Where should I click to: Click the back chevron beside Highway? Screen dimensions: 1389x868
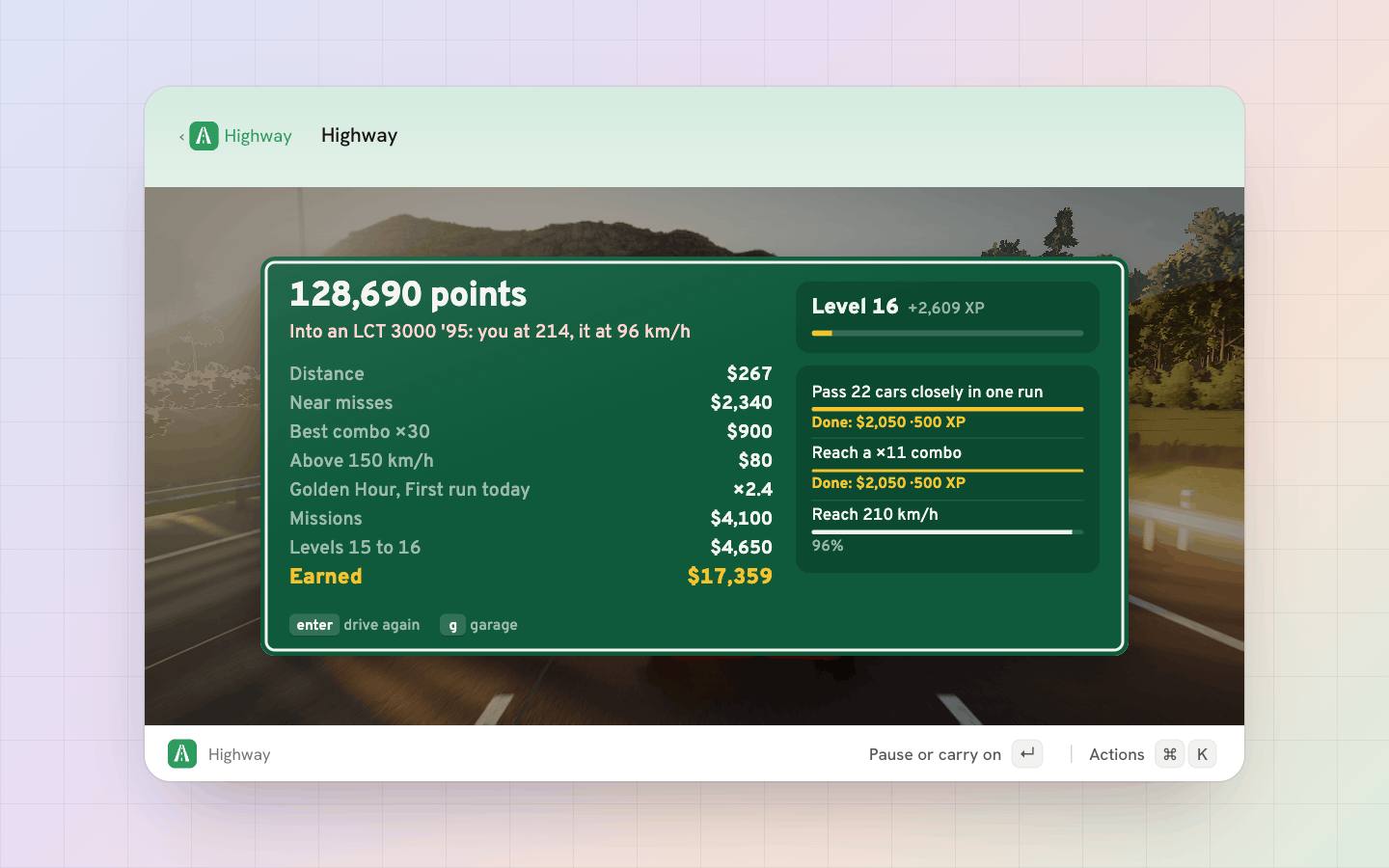(x=181, y=137)
